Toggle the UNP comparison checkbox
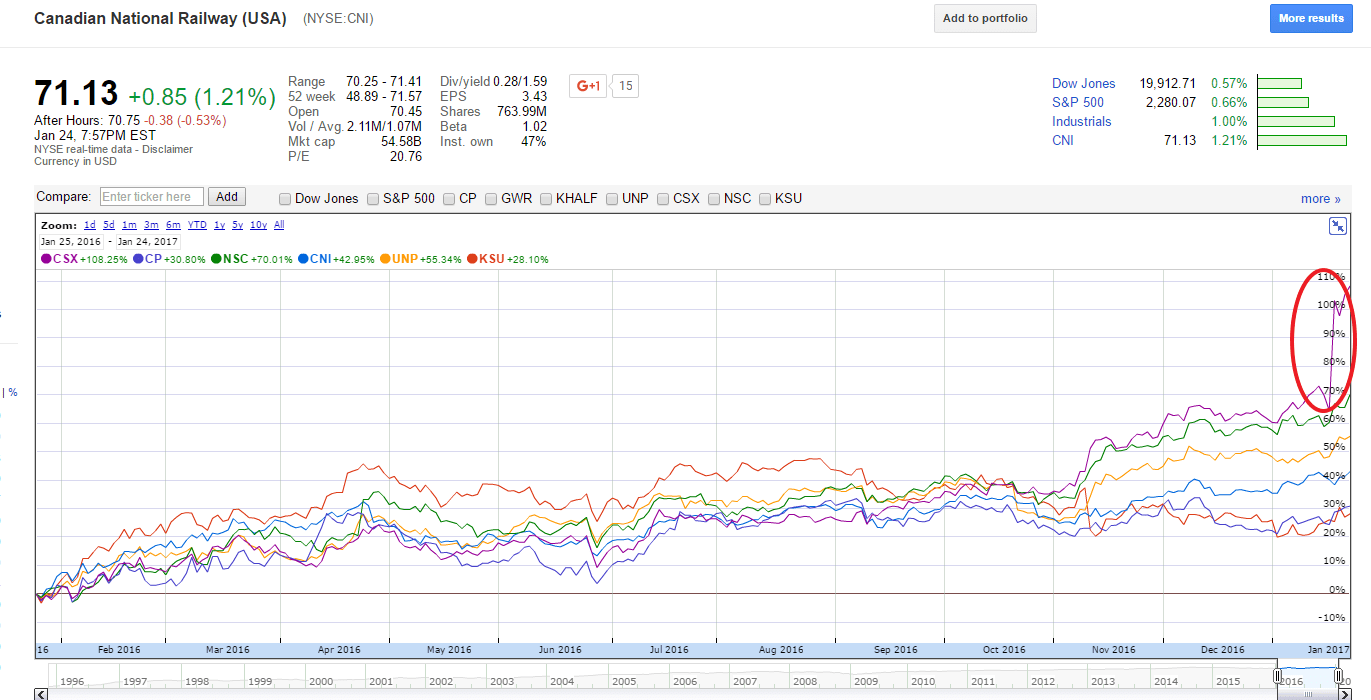Screen dimensions: 1371x700 tap(612, 199)
